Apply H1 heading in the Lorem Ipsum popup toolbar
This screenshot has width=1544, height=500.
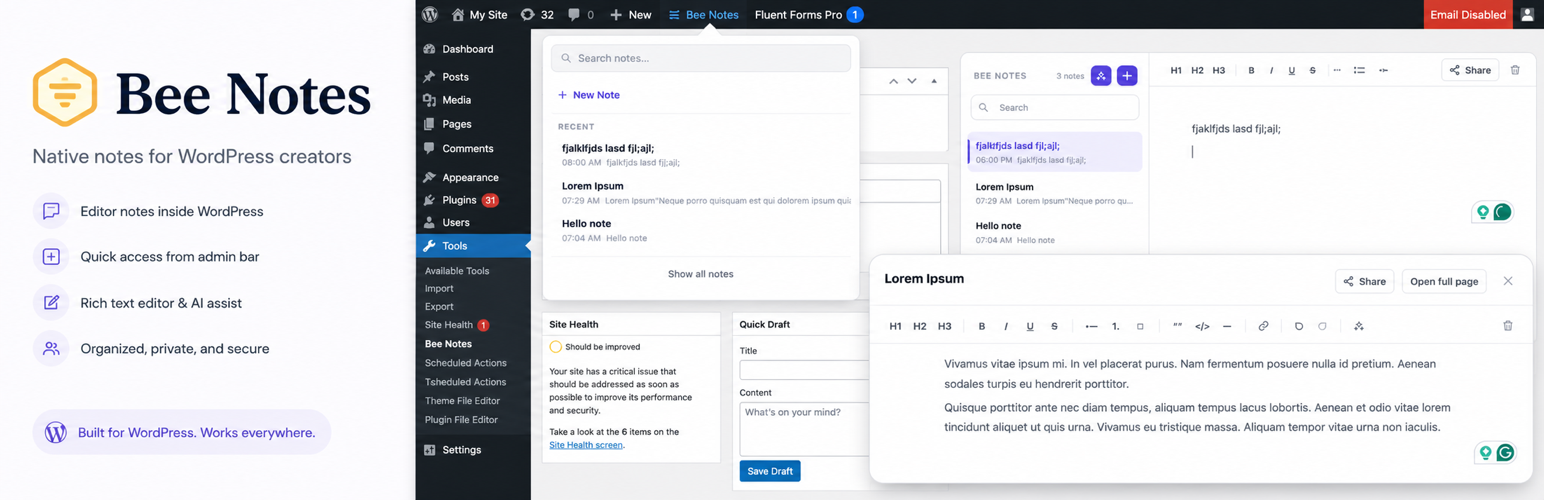coord(895,326)
